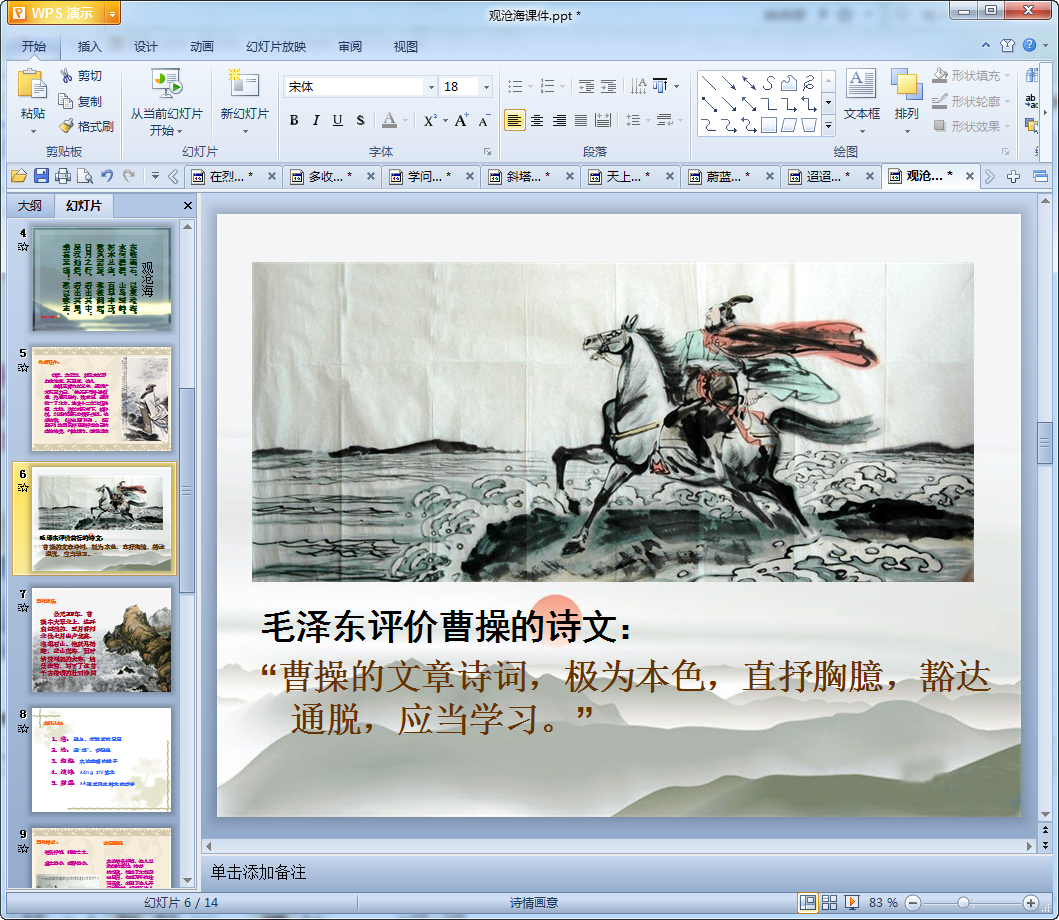Click the numbered list icon

(x=548, y=86)
